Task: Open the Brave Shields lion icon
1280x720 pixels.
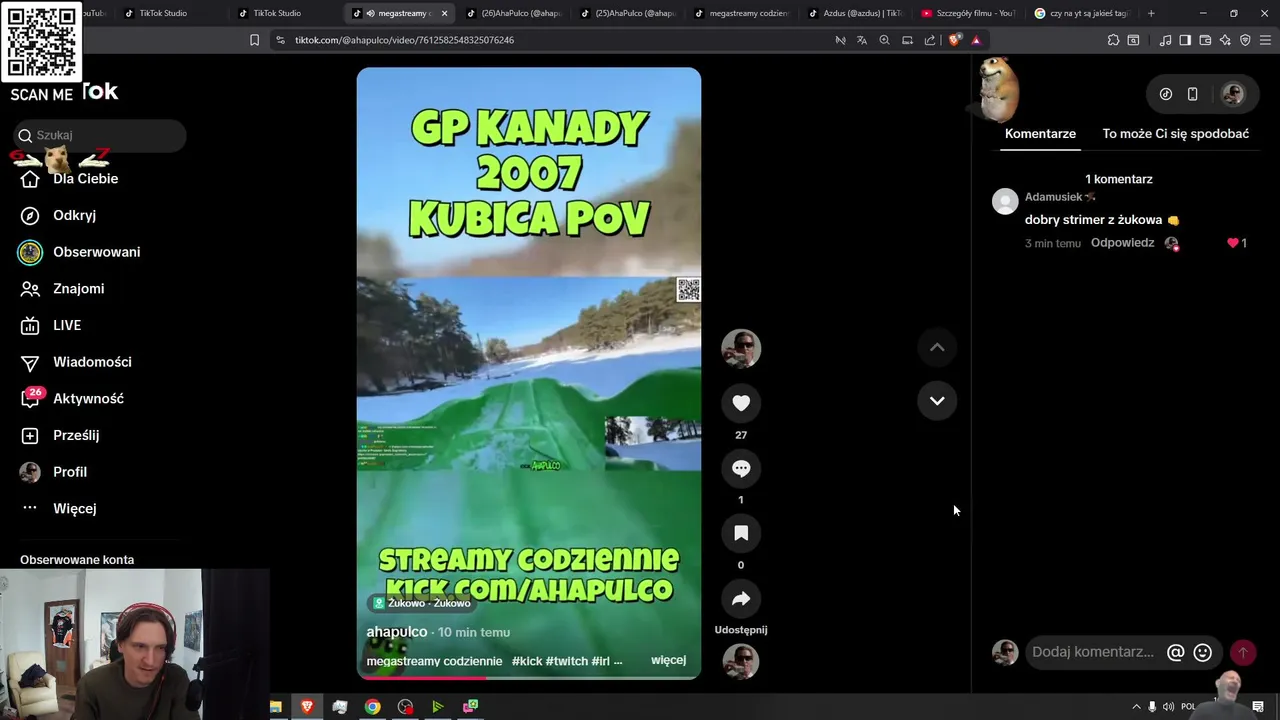Action: (954, 40)
